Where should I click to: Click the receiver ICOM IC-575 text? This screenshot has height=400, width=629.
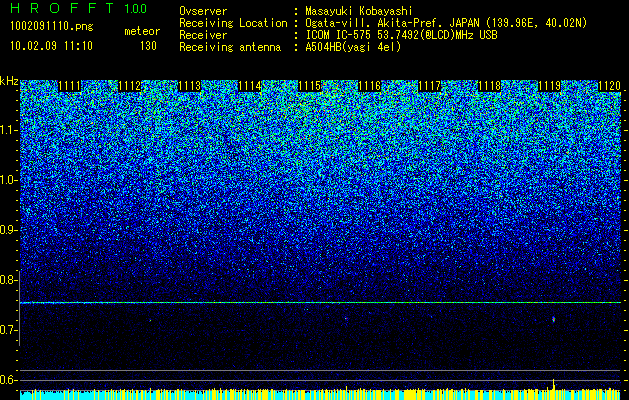pos(401,35)
